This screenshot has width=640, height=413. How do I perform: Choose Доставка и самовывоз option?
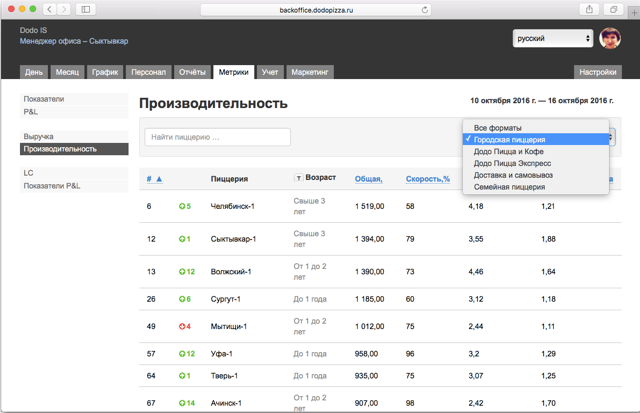536,175
